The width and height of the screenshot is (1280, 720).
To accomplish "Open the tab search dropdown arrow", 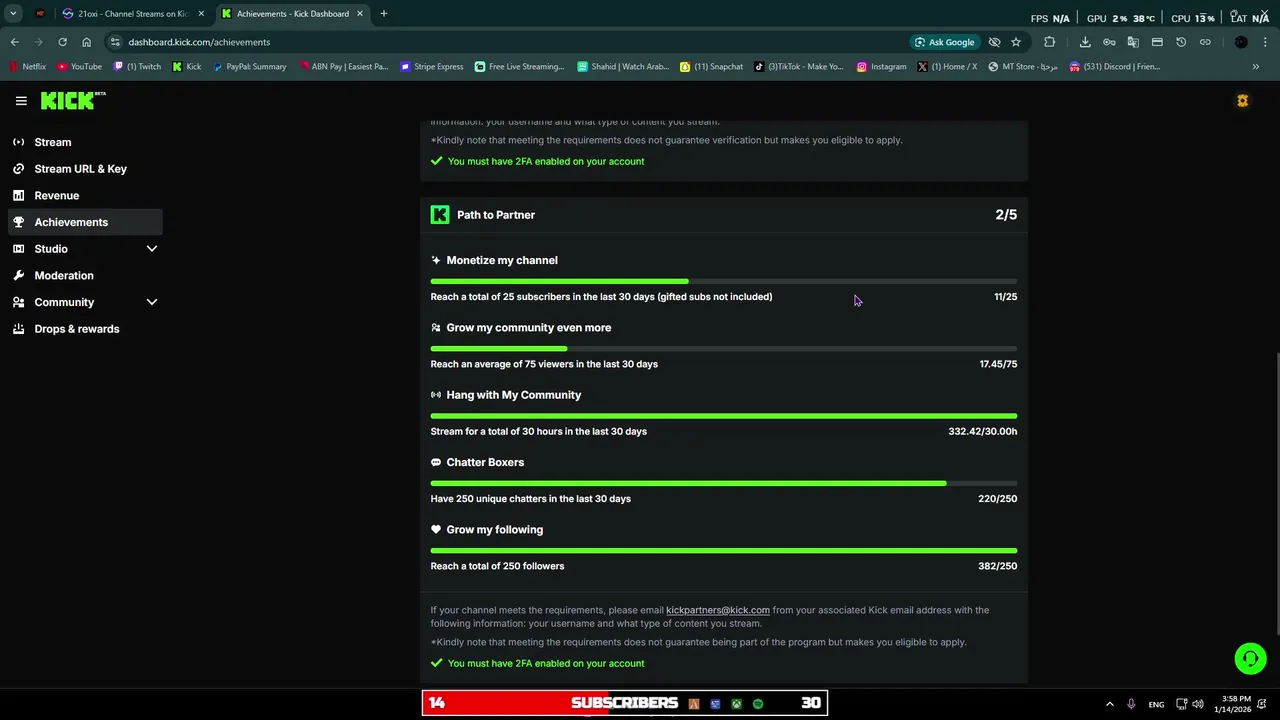I will click(13, 14).
